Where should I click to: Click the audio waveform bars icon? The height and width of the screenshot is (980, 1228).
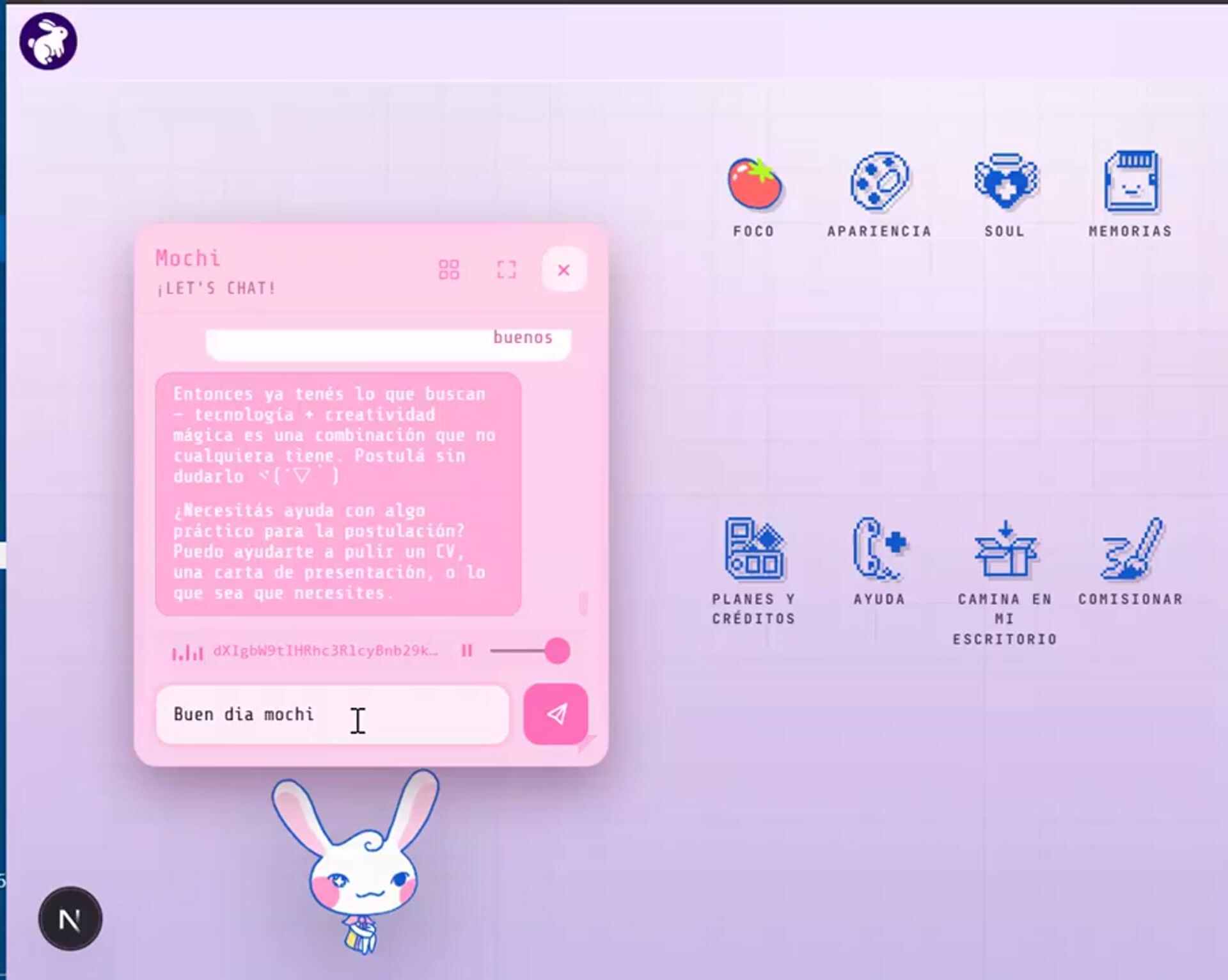coord(187,652)
